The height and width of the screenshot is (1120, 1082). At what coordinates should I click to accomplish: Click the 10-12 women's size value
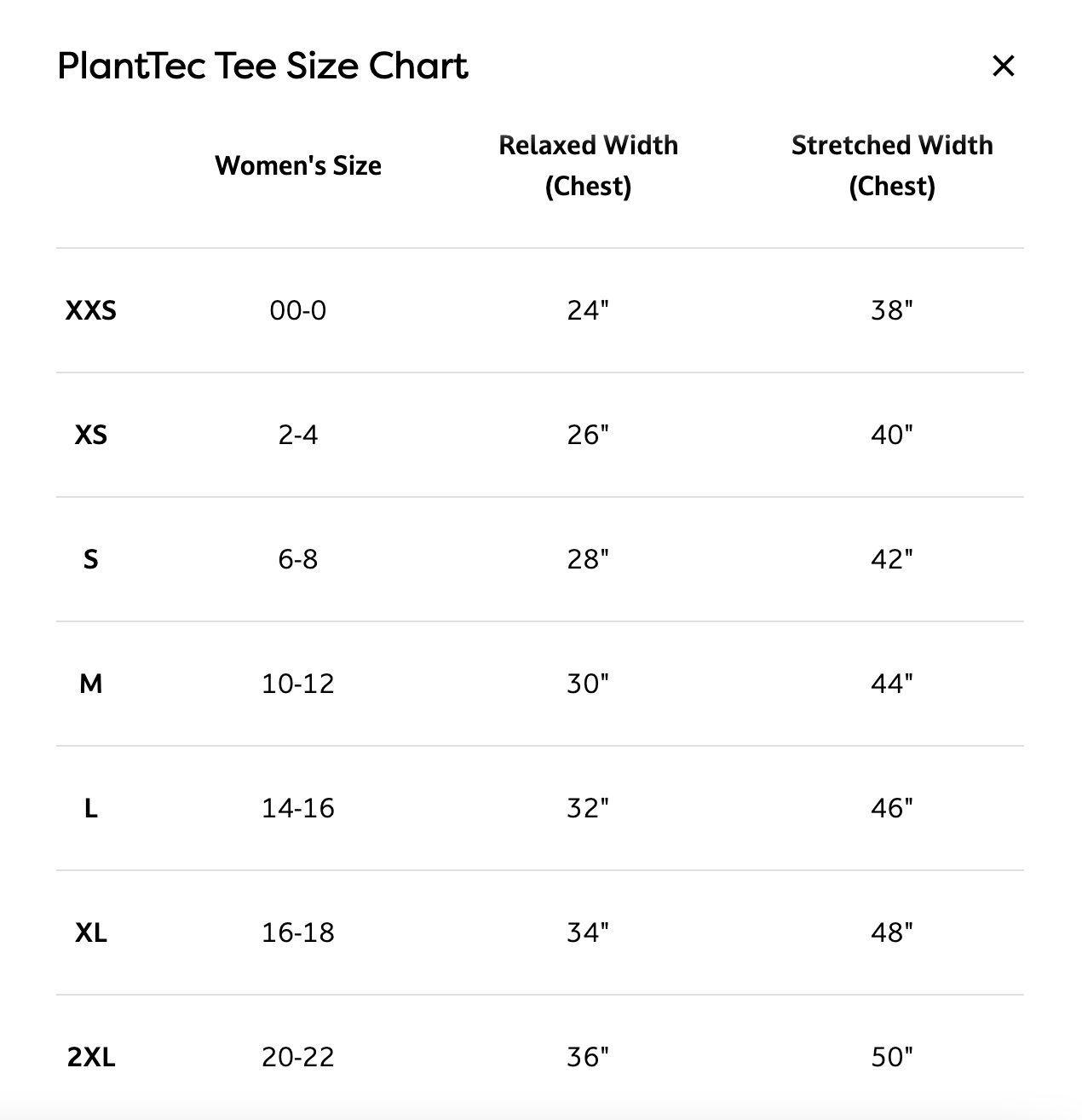pyautogui.click(x=298, y=684)
